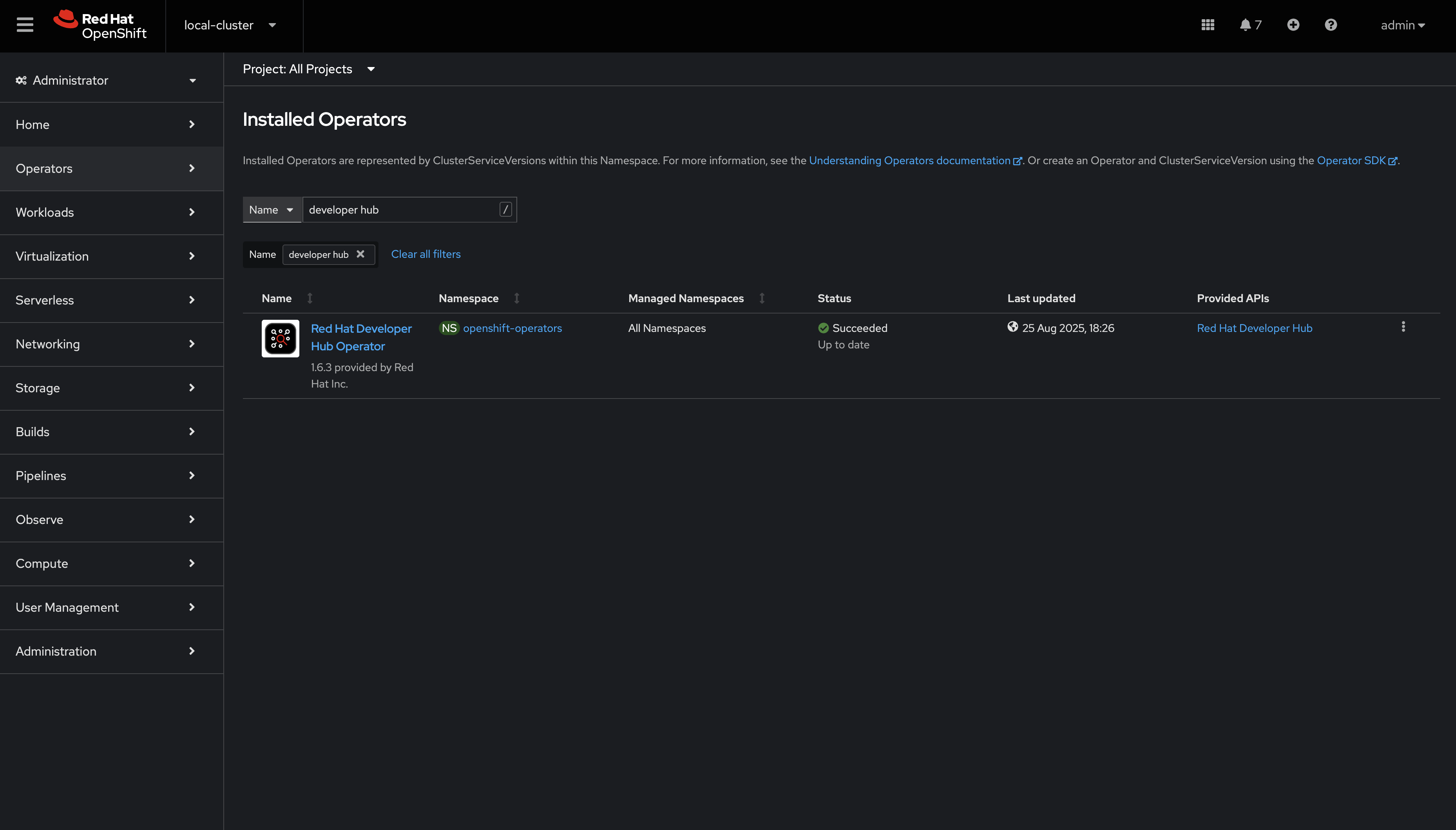1456x830 pixels.
Task: Click the Last updated column header
Action: pyautogui.click(x=1041, y=298)
